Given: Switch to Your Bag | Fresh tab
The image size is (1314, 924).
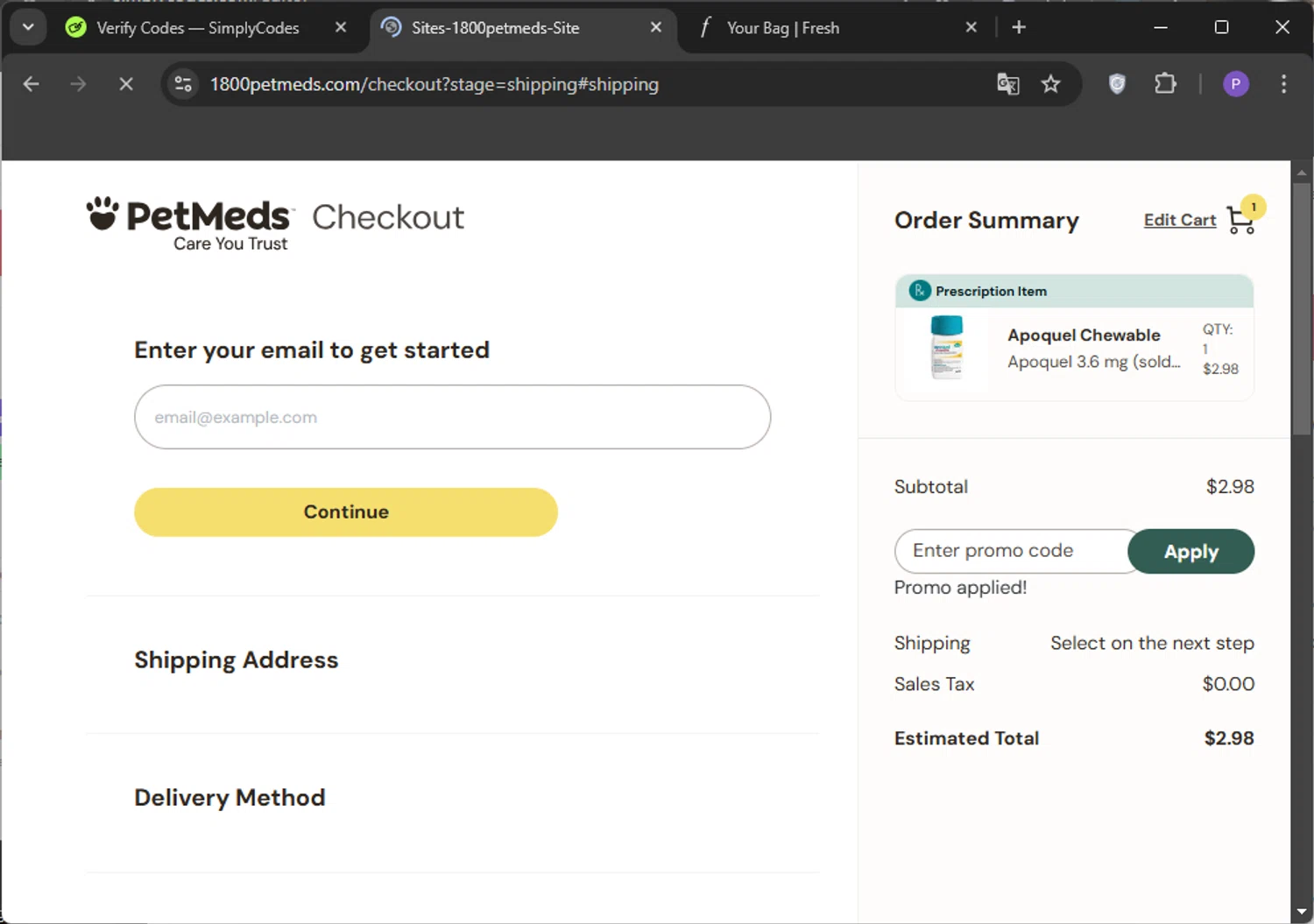Looking at the screenshot, I should pos(783,28).
